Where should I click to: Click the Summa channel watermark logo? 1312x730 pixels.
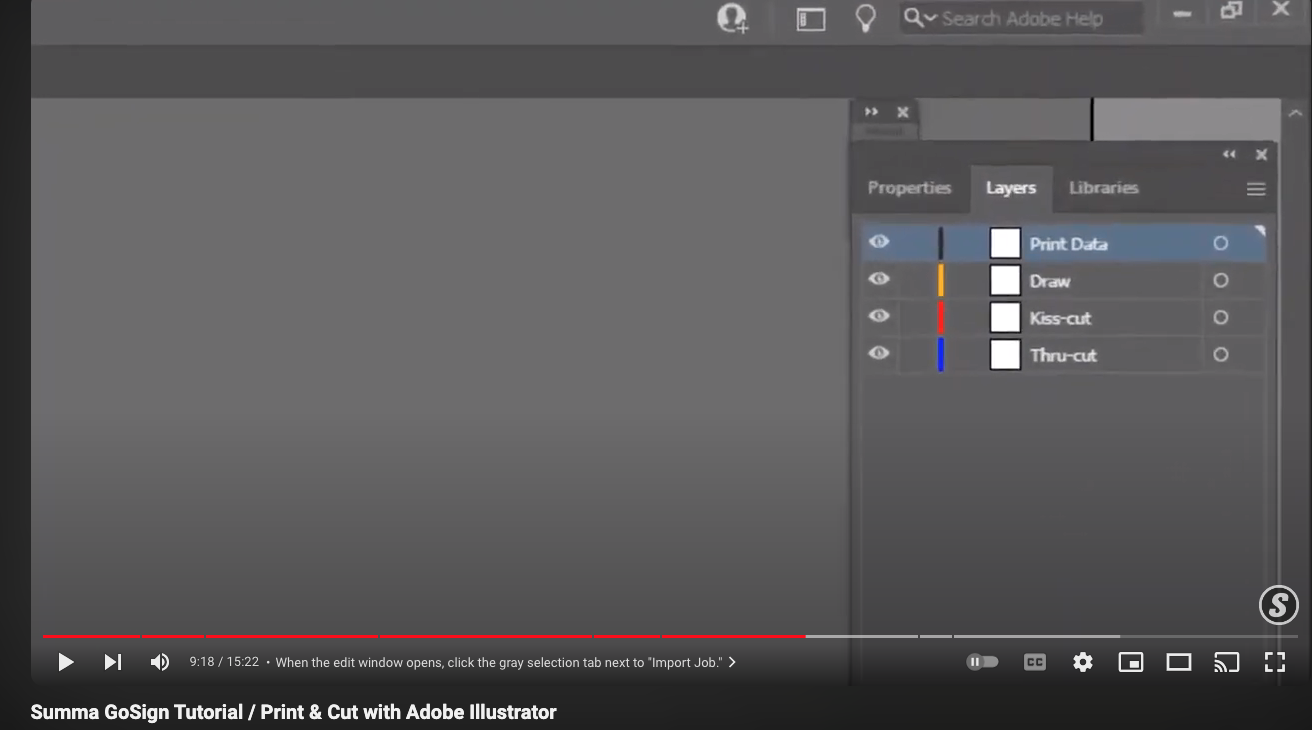(1278, 605)
